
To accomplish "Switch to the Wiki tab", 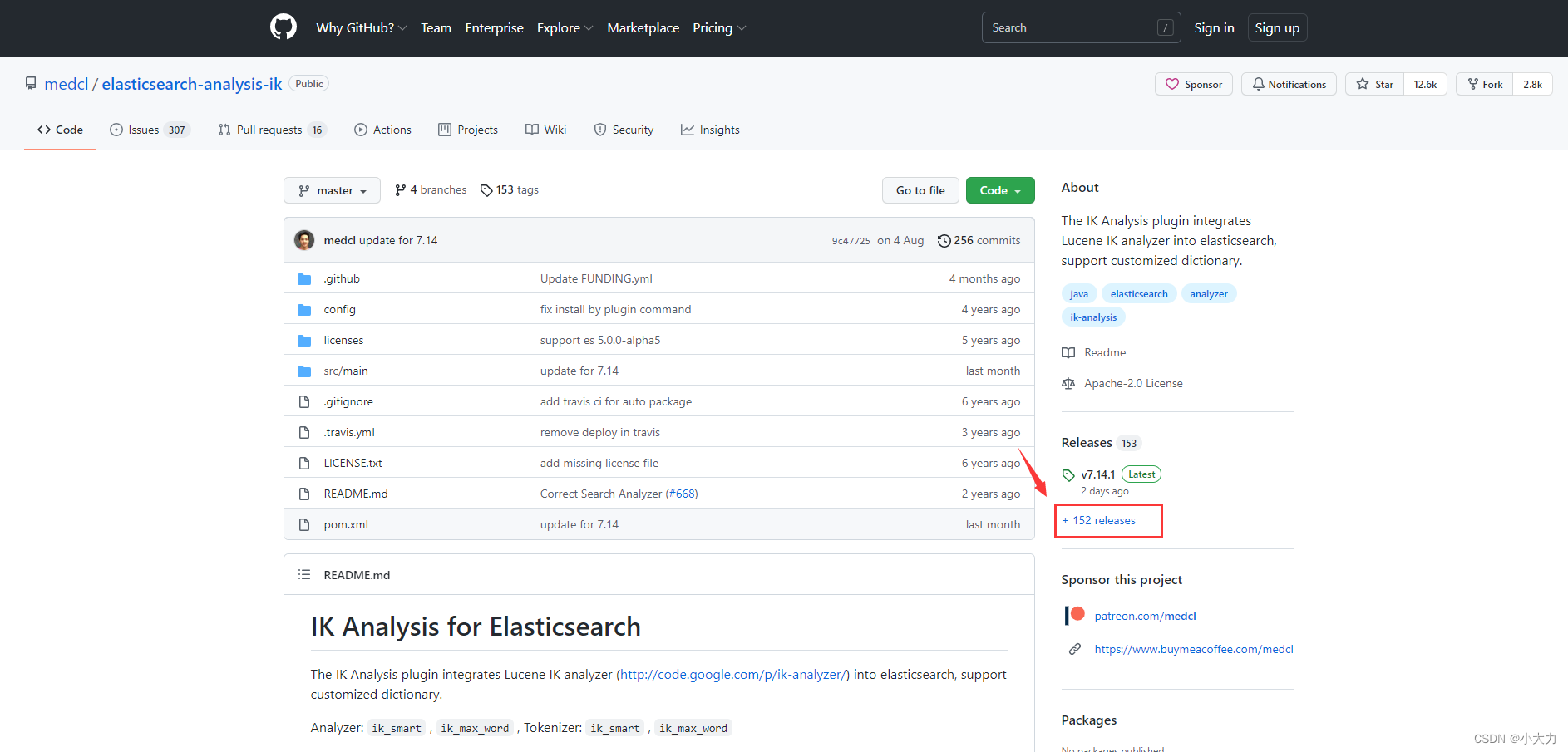I will [x=545, y=130].
